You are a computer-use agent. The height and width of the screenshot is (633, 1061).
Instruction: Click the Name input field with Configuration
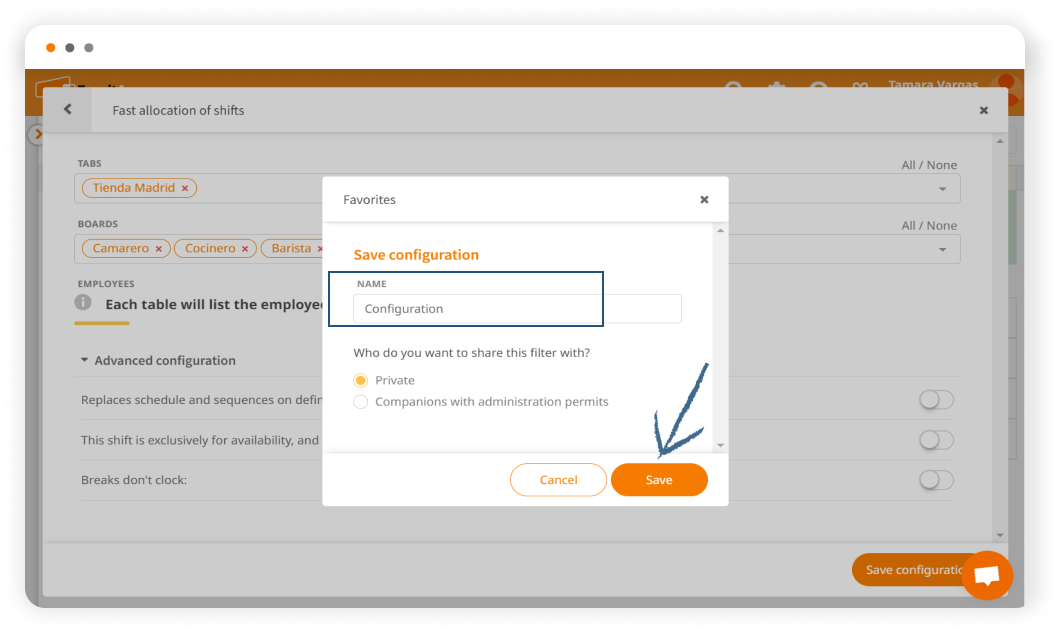(517, 309)
